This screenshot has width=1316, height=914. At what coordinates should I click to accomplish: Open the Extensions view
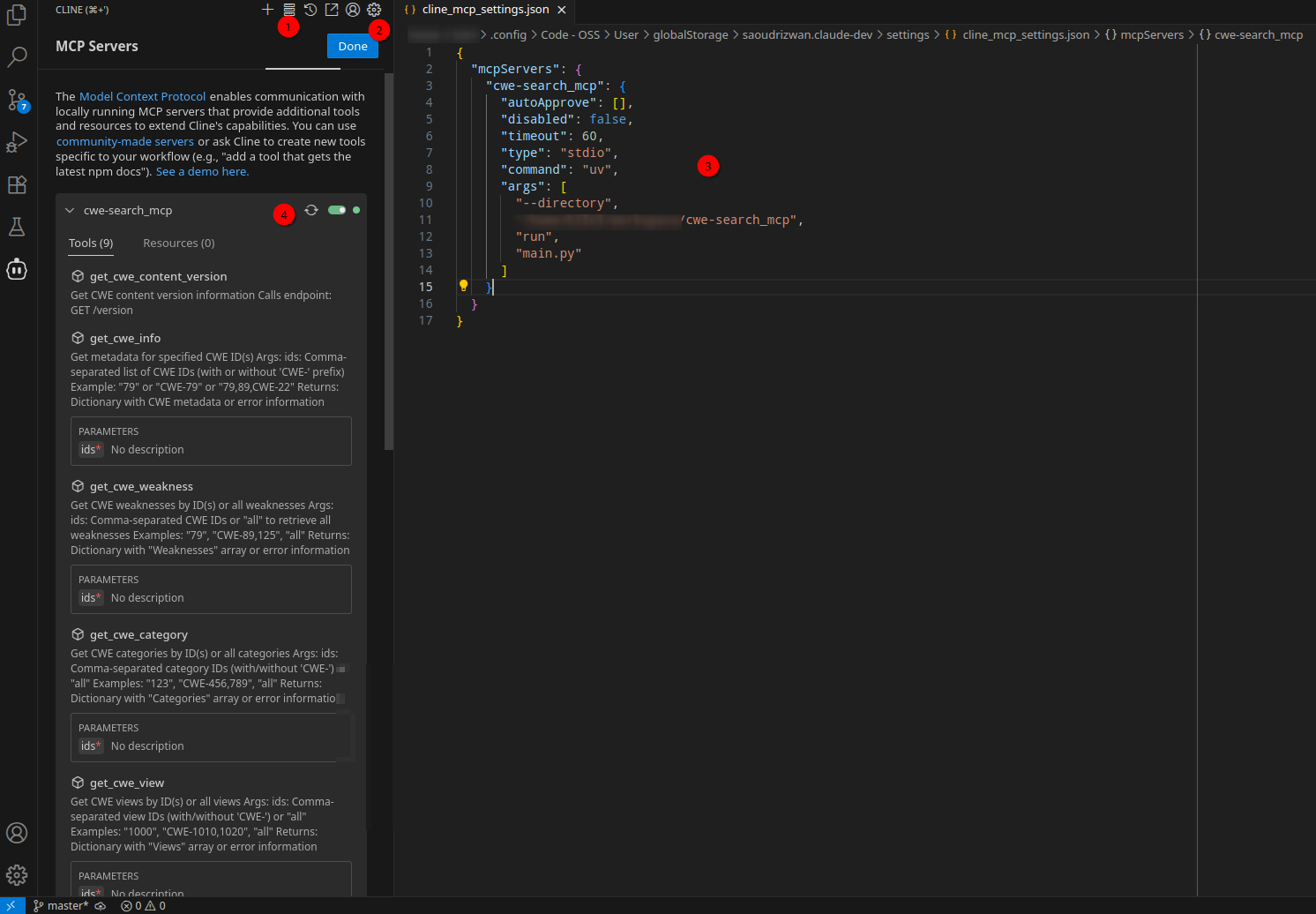(x=17, y=184)
